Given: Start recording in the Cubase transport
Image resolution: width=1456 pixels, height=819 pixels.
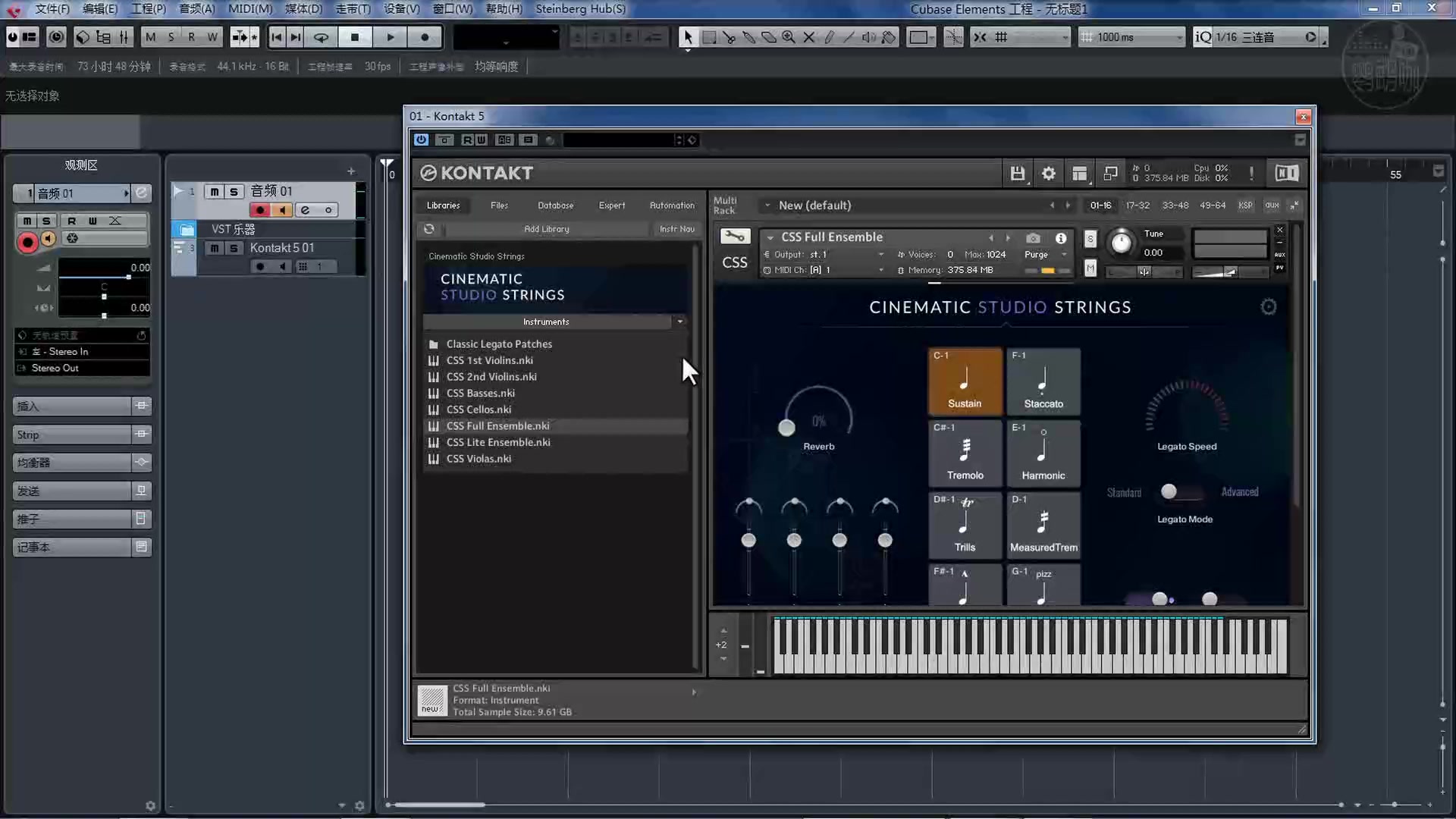Looking at the screenshot, I should click(x=425, y=36).
